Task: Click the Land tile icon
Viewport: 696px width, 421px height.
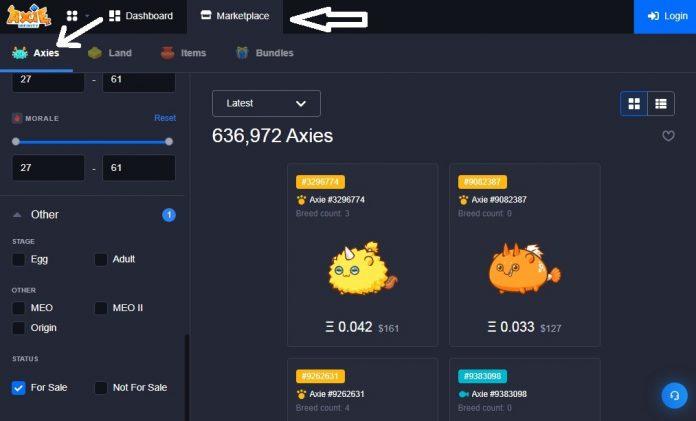Action: (x=95, y=53)
